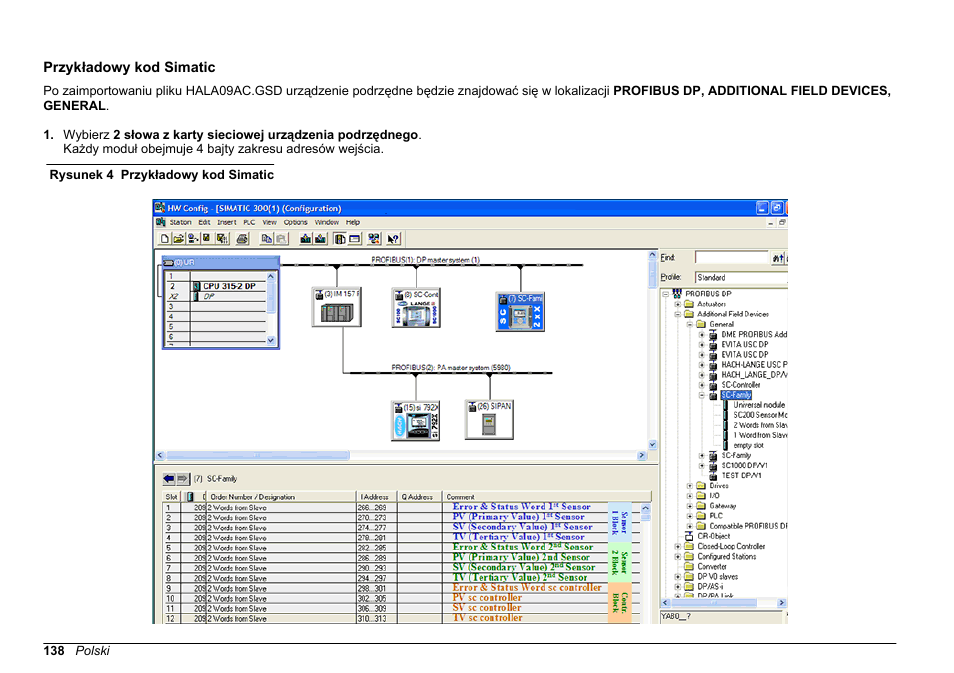Screen dimensions: 954x673
Task: Save and compile the configuration
Action: [x=192, y=238]
